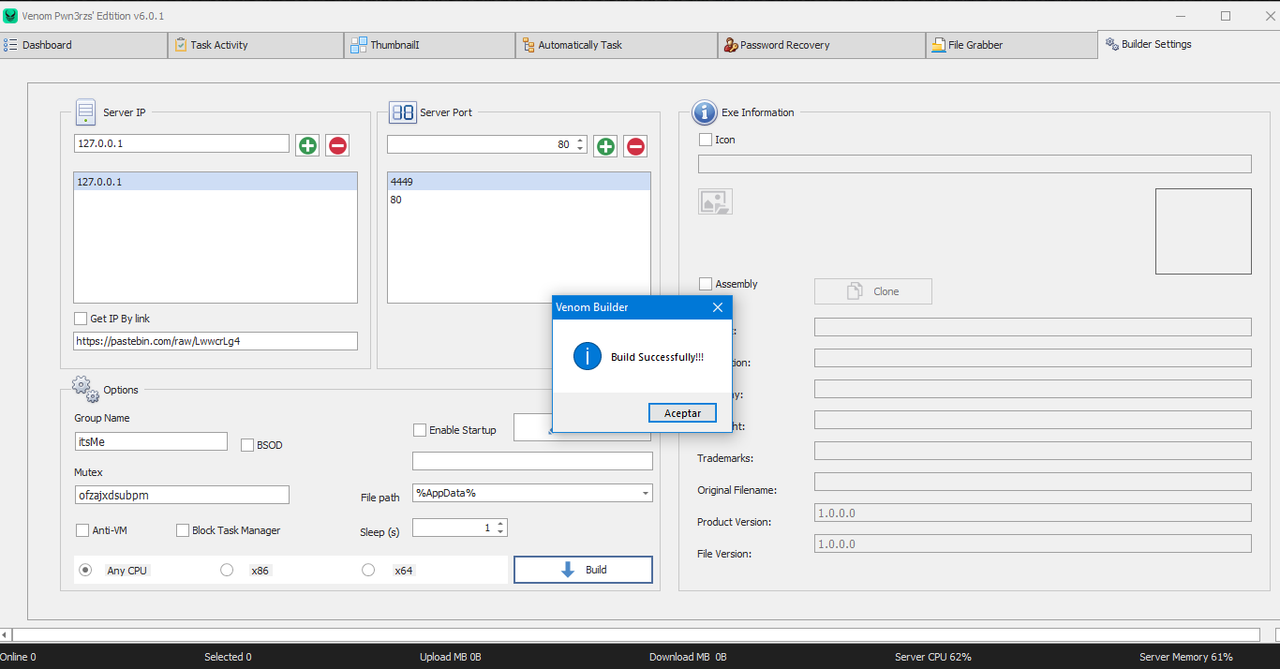Click the Selected 0 status bar entry
Viewport: 1280px width, 669px height.
pyautogui.click(x=228, y=657)
